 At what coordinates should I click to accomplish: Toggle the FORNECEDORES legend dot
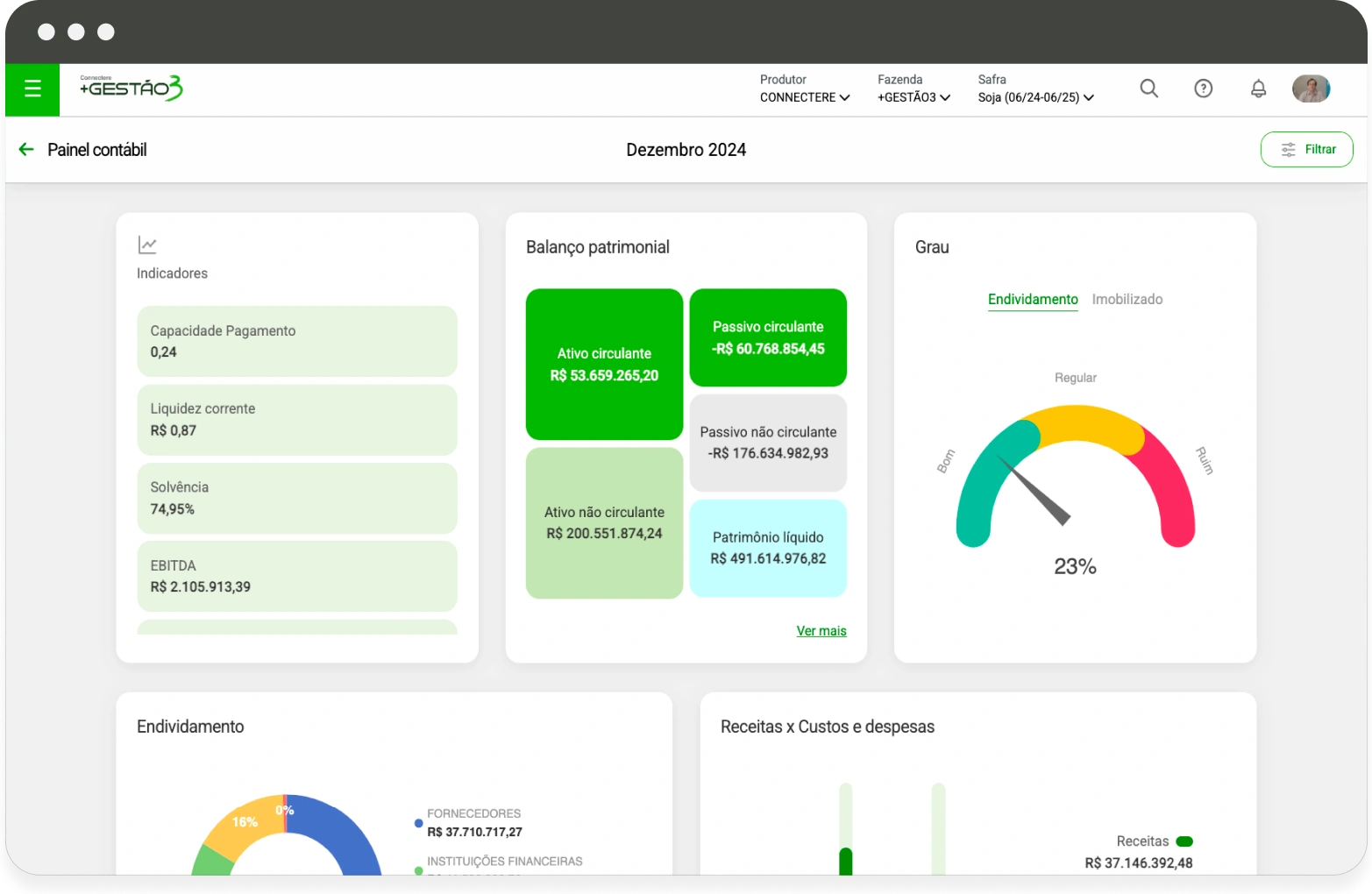tap(419, 823)
